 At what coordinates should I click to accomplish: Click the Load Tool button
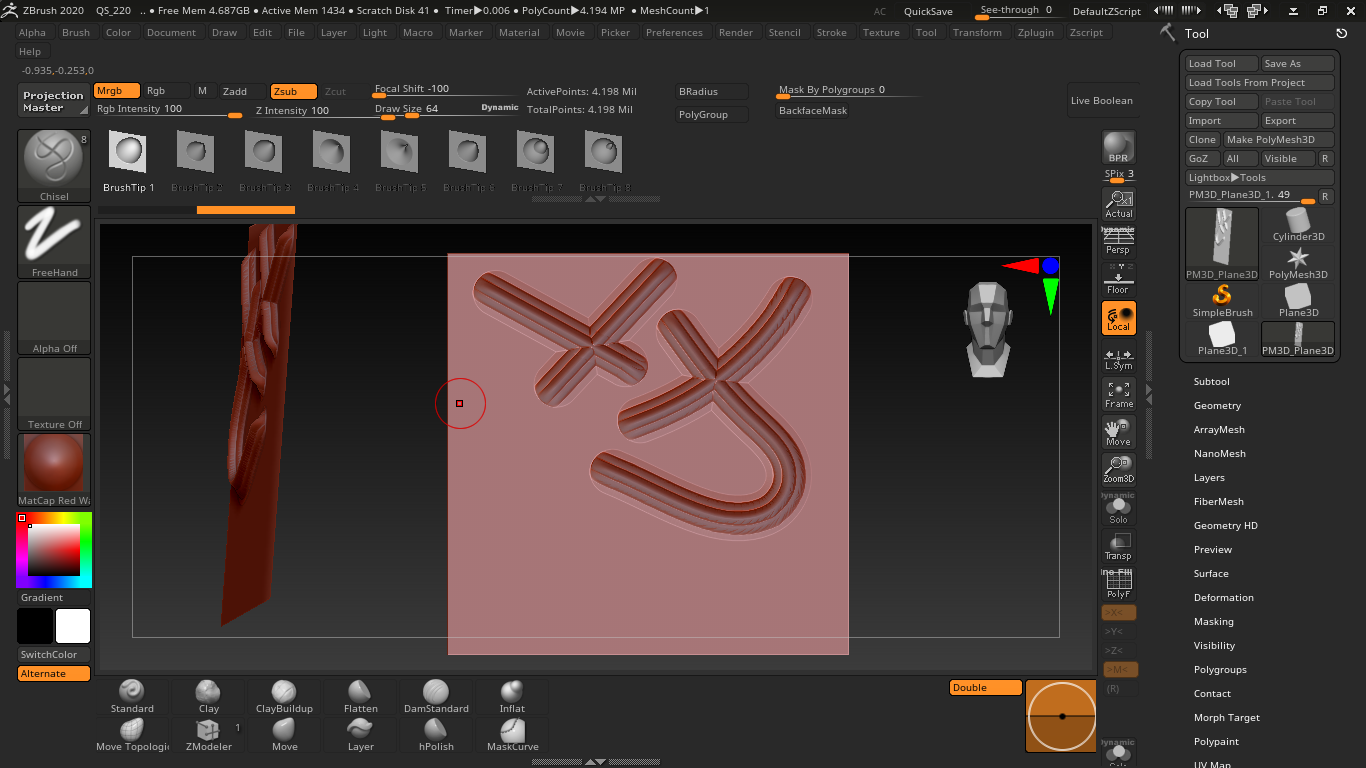click(x=1220, y=64)
